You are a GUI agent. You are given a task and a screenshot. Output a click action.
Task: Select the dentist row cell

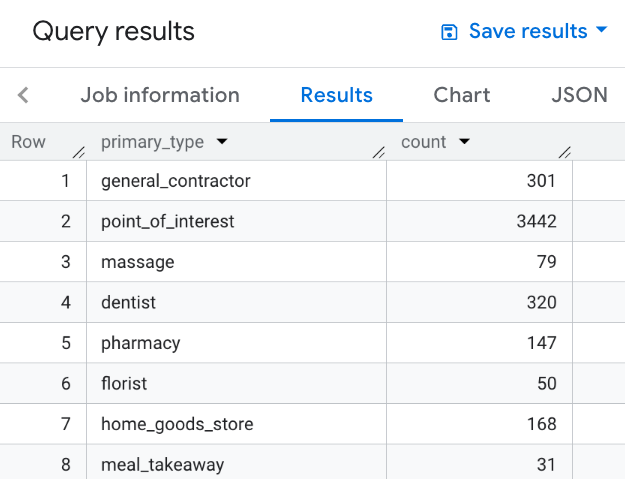128,302
